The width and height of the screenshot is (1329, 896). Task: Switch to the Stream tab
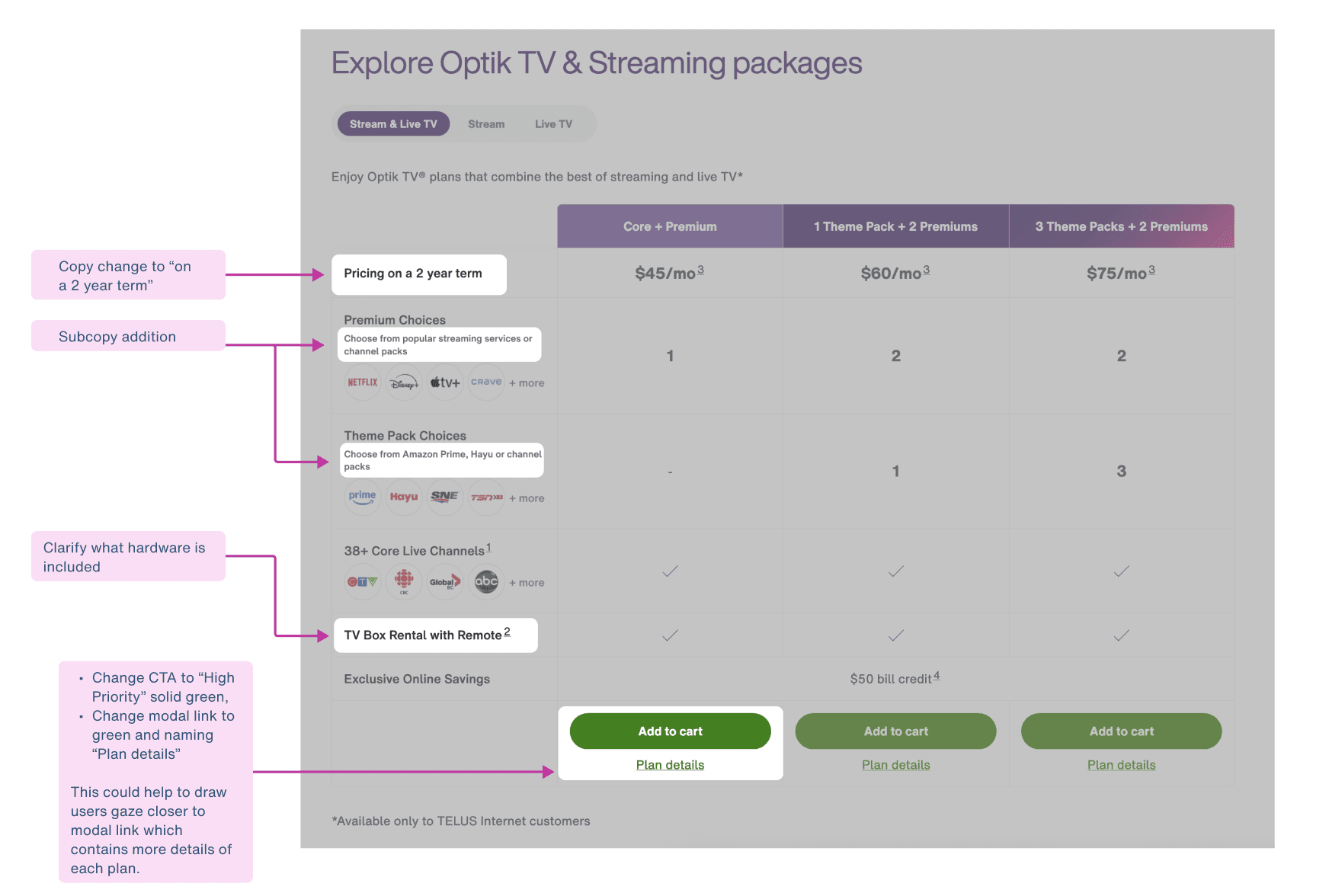[x=486, y=124]
